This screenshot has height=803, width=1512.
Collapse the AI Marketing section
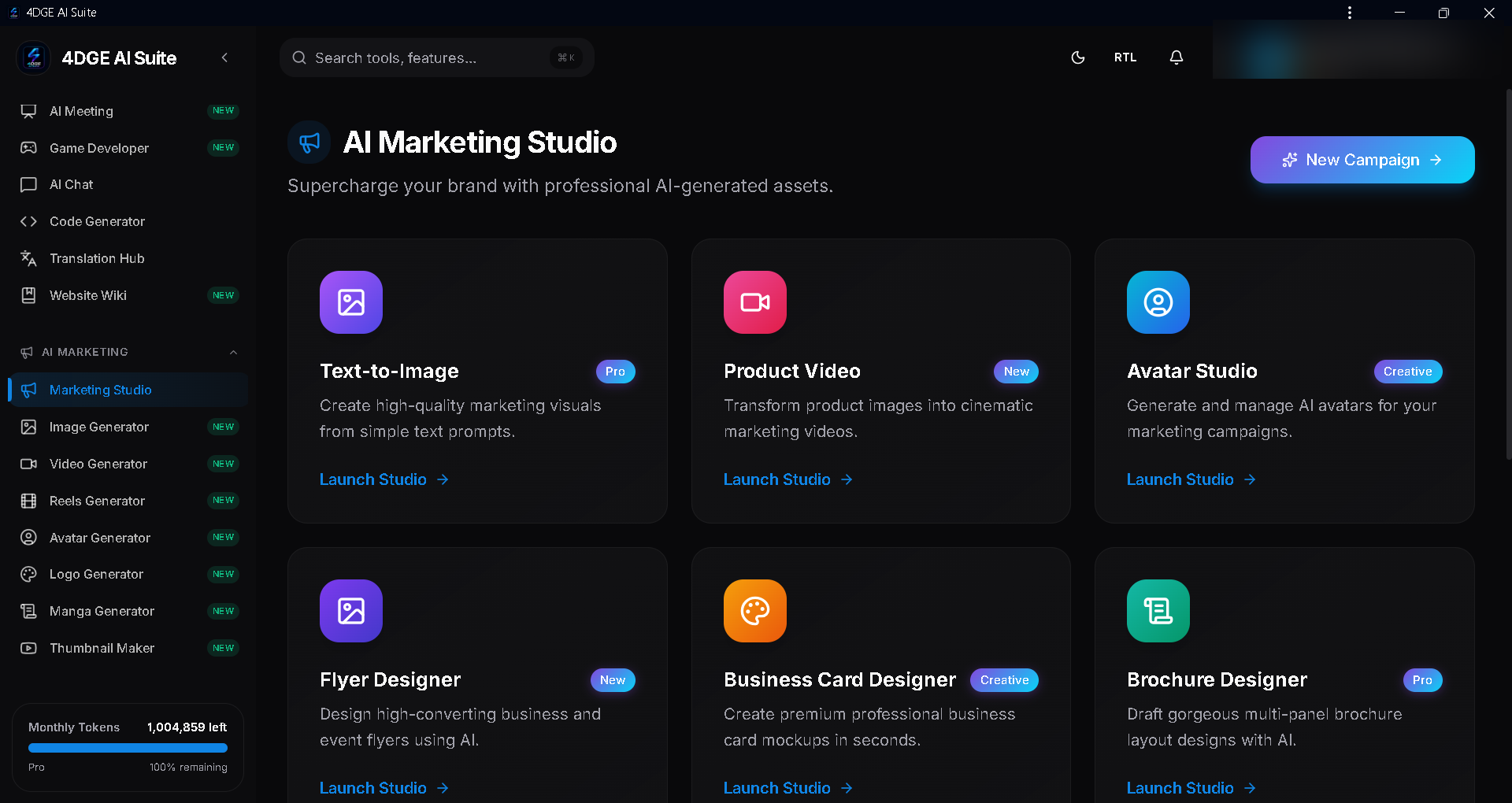point(233,352)
